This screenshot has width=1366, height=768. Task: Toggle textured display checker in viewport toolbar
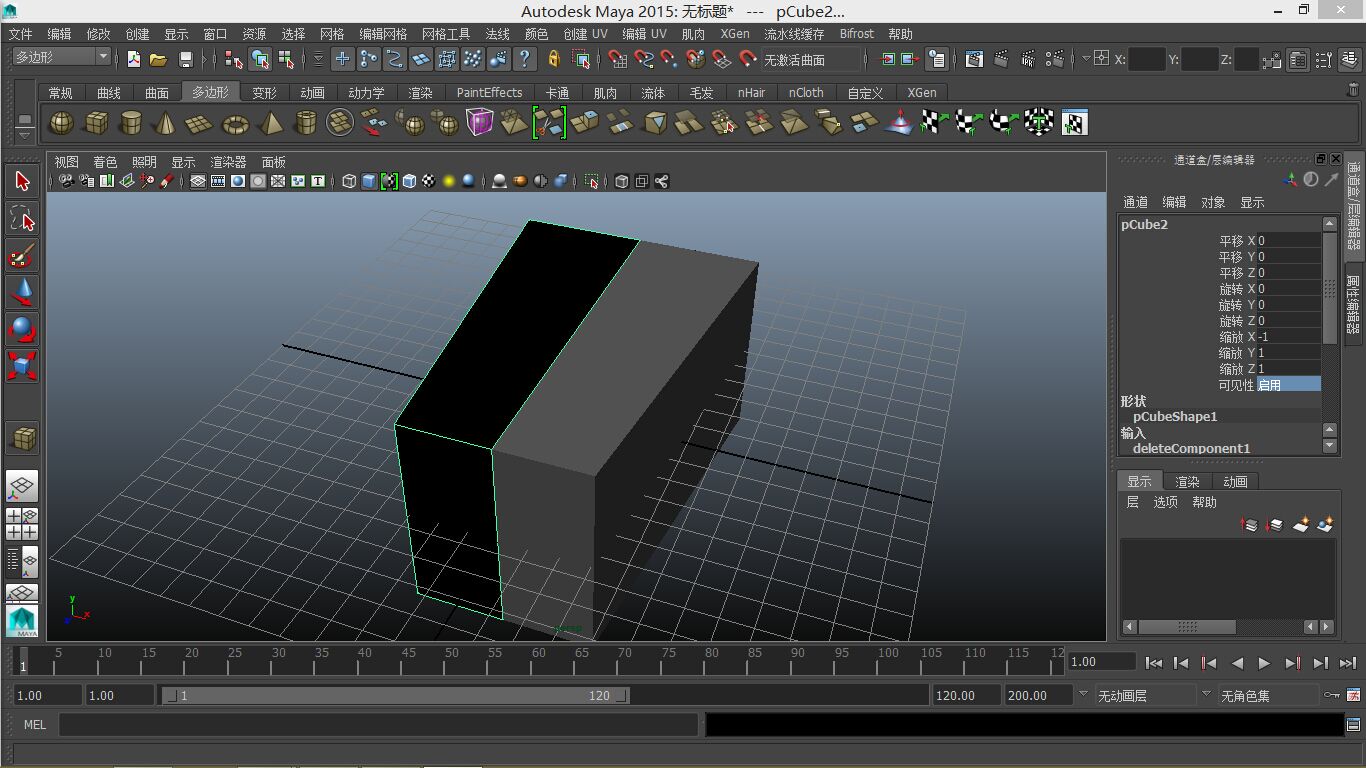click(429, 181)
